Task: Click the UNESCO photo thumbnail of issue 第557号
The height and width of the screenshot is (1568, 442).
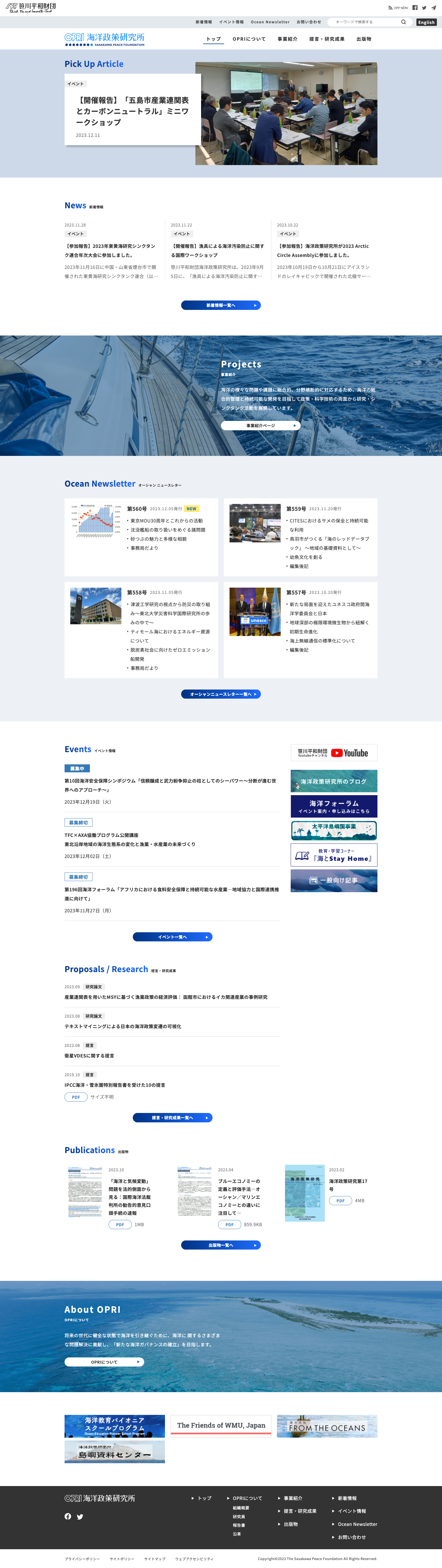Action: 255,612
